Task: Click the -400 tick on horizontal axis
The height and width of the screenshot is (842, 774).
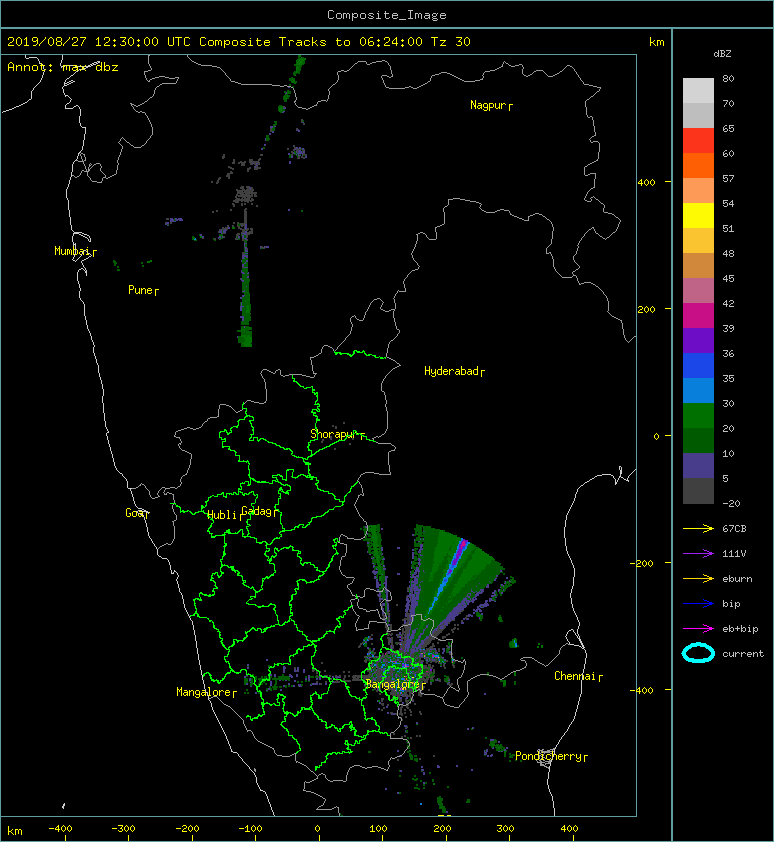Action: point(60,829)
